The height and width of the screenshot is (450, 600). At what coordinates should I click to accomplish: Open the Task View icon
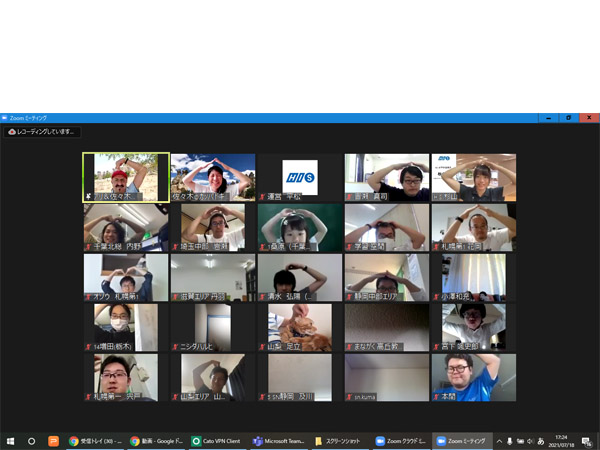53,440
